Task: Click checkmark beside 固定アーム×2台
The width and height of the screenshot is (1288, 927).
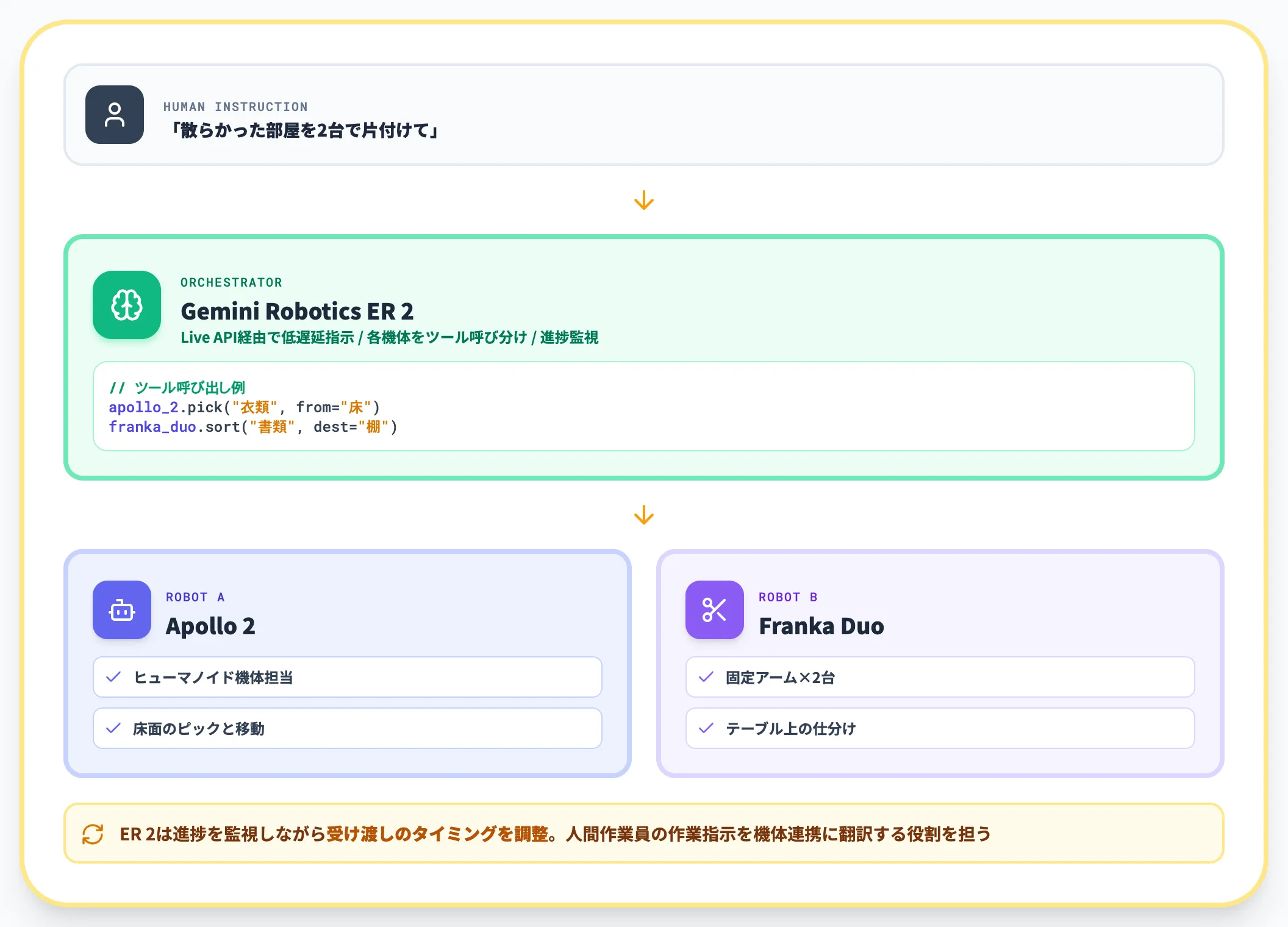Action: tap(706, 677)
